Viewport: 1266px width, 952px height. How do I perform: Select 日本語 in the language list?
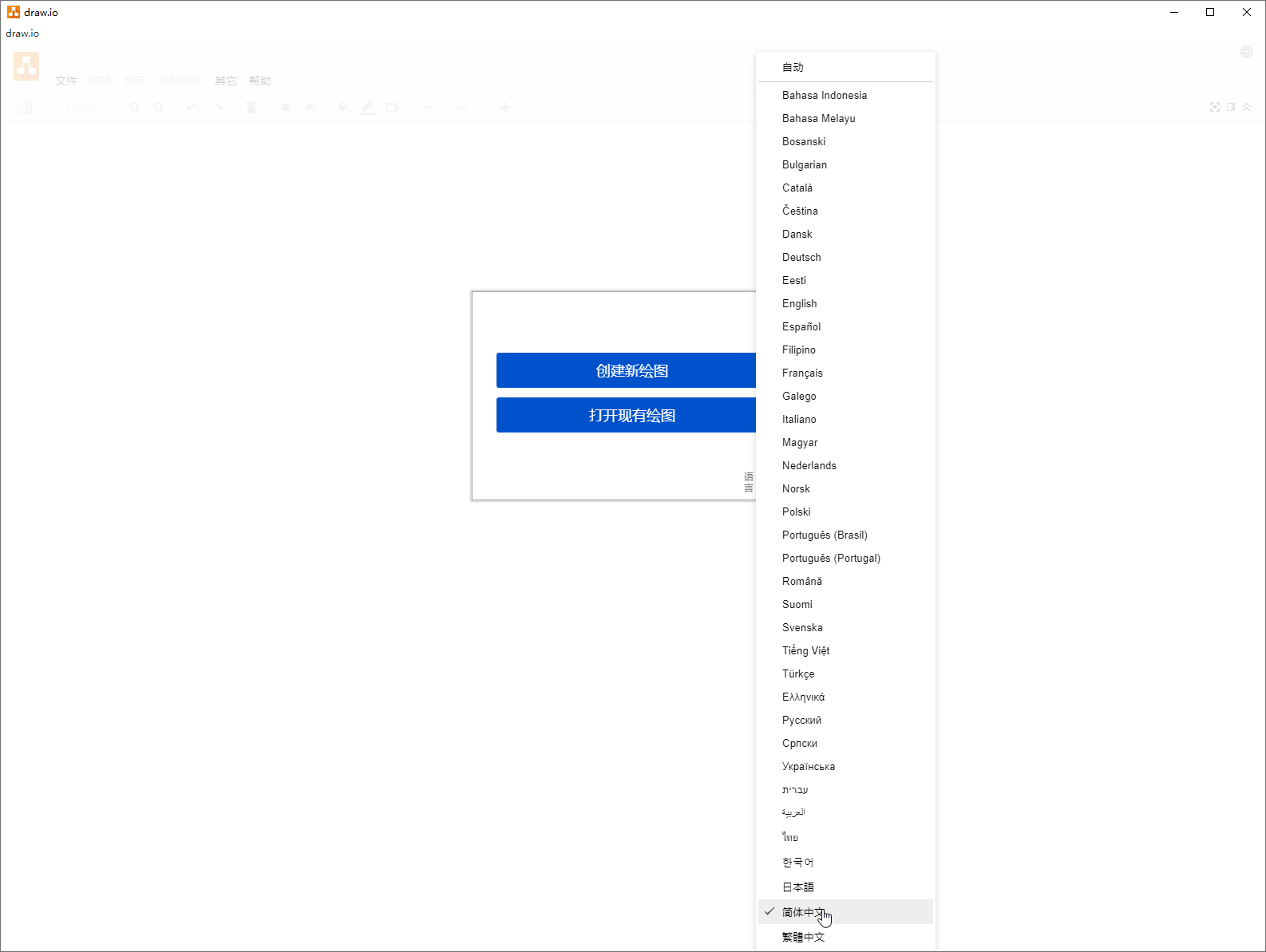[798, 887]
